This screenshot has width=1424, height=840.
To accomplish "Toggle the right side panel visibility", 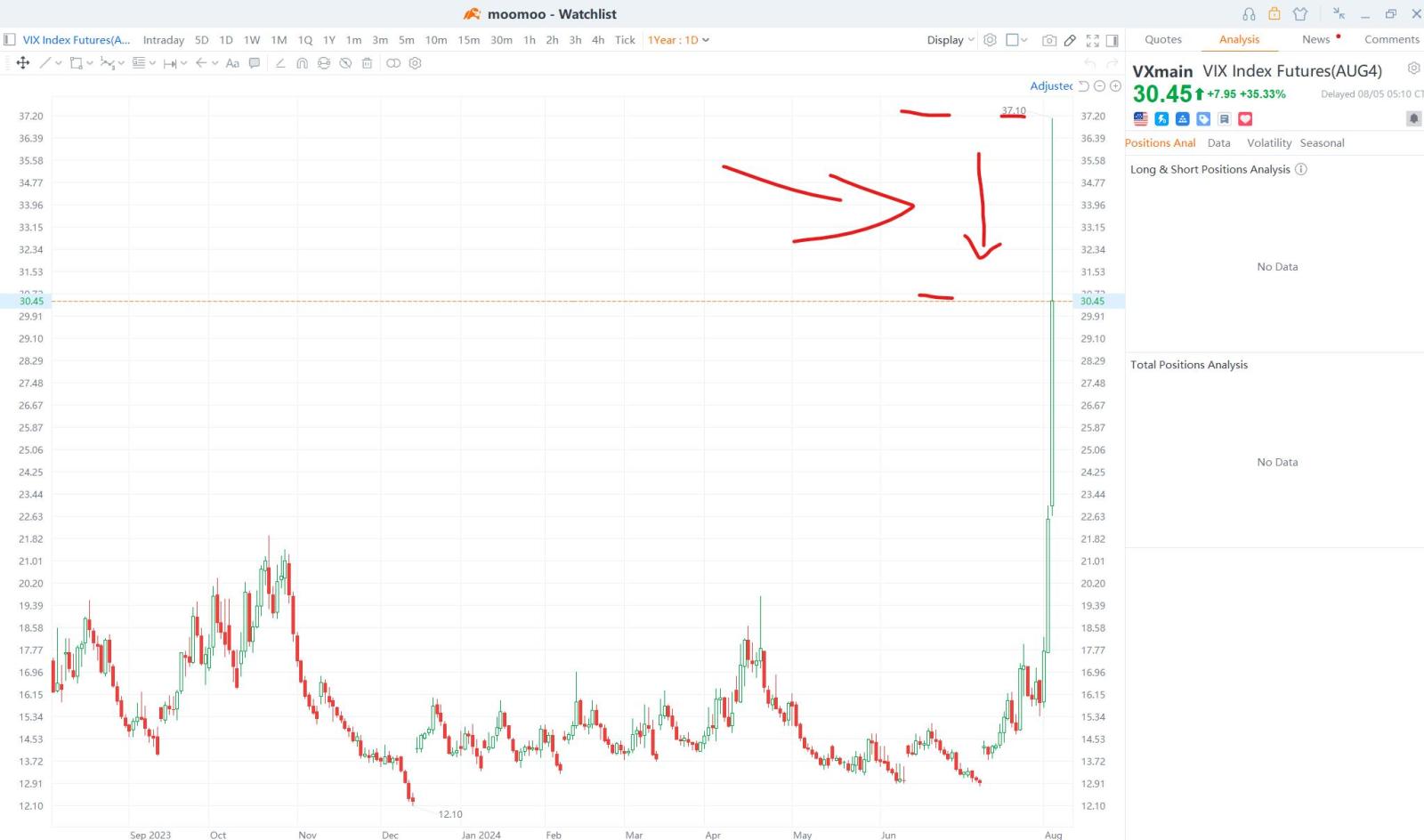I will (1112, 40).
